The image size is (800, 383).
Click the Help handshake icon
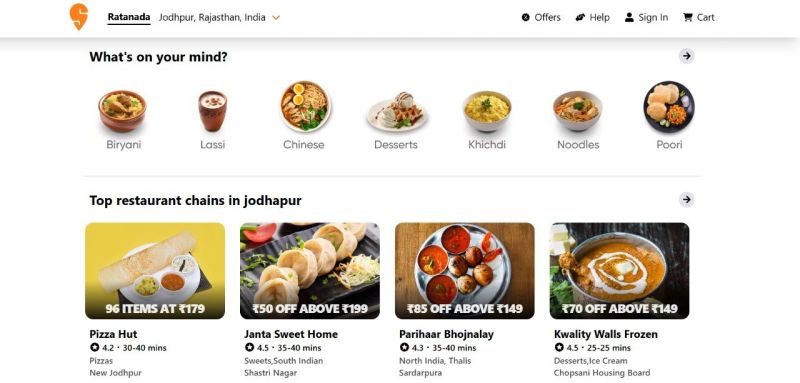[x=580, y=17]
